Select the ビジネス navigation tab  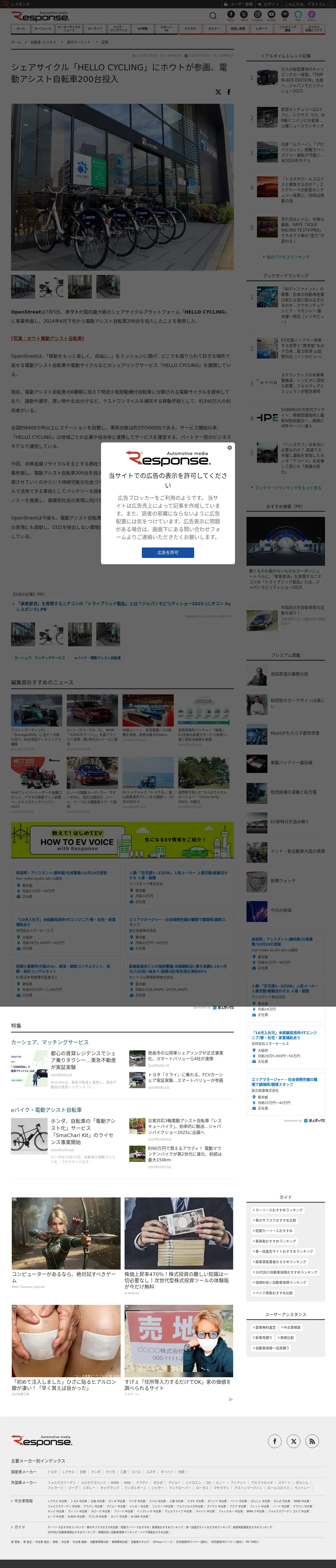[190, 28]
